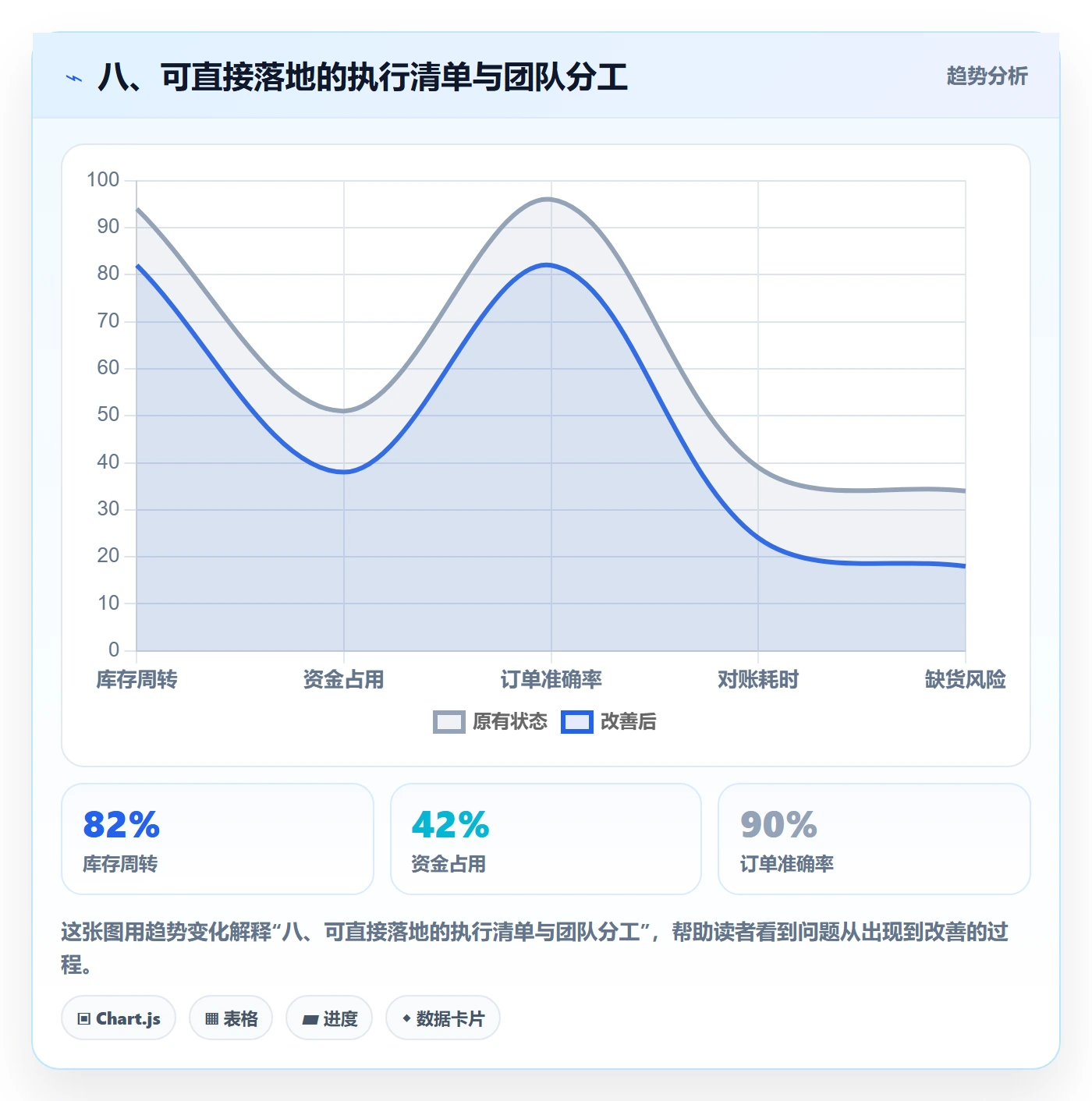
Task: Click the 50 y-axis tick label
Action: (x=108, y=415)
